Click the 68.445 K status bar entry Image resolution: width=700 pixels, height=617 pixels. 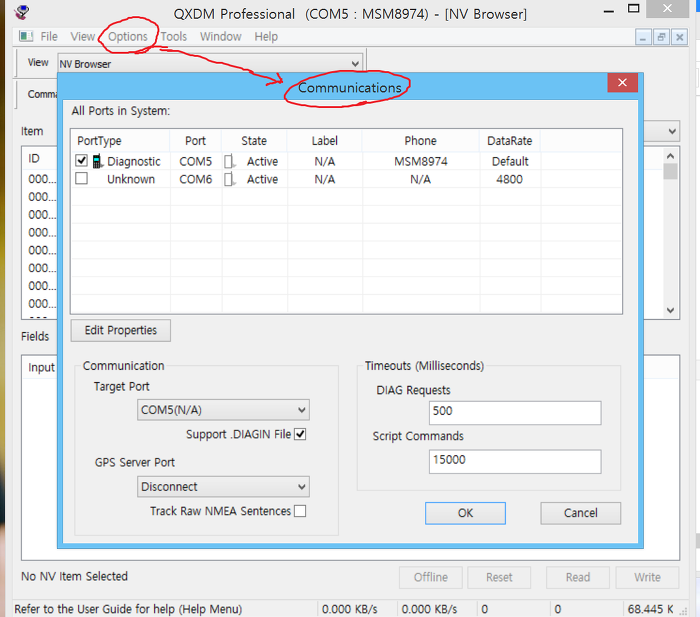click(650, 609)
